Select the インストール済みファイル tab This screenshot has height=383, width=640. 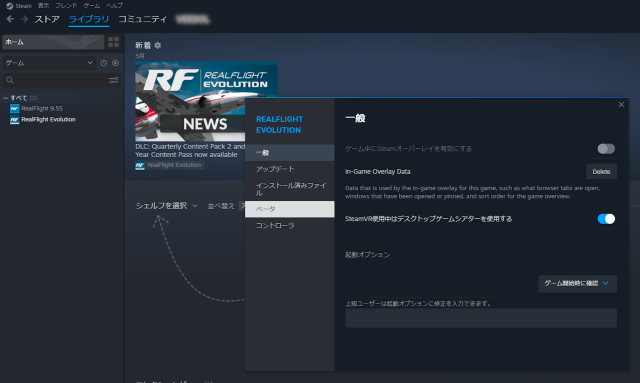pyautogui.click(x=289, y=189)
